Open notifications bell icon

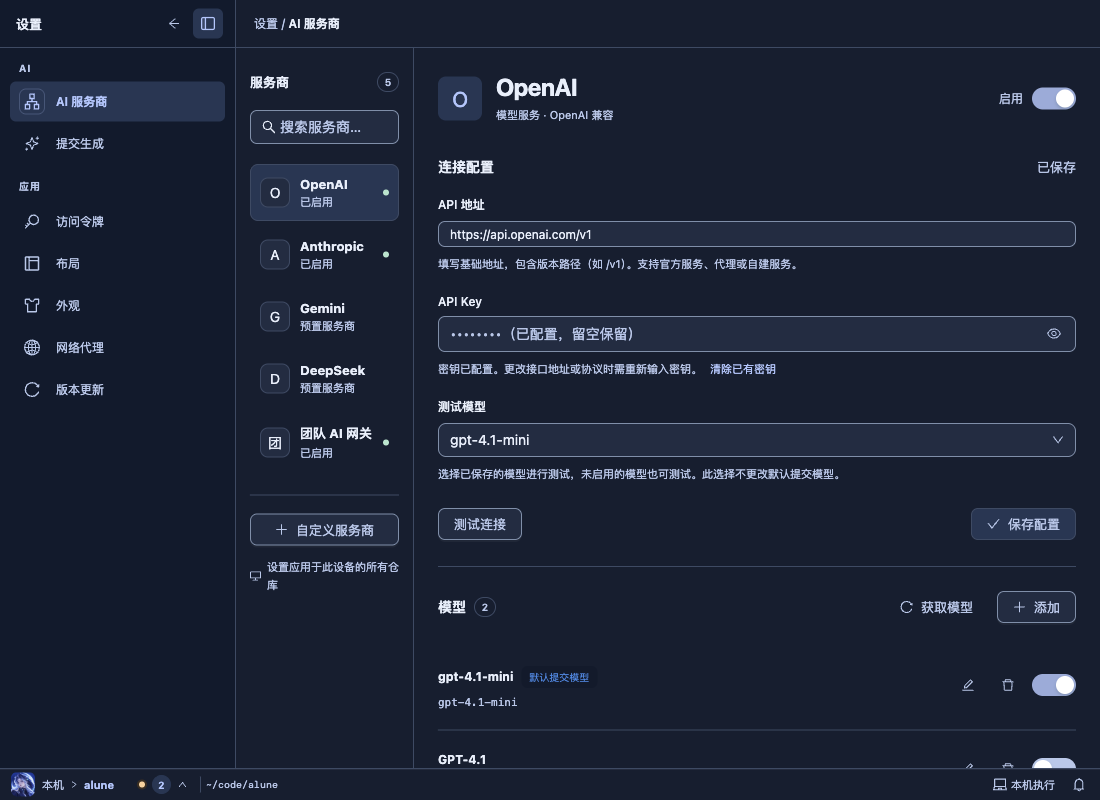point(1079,785)
